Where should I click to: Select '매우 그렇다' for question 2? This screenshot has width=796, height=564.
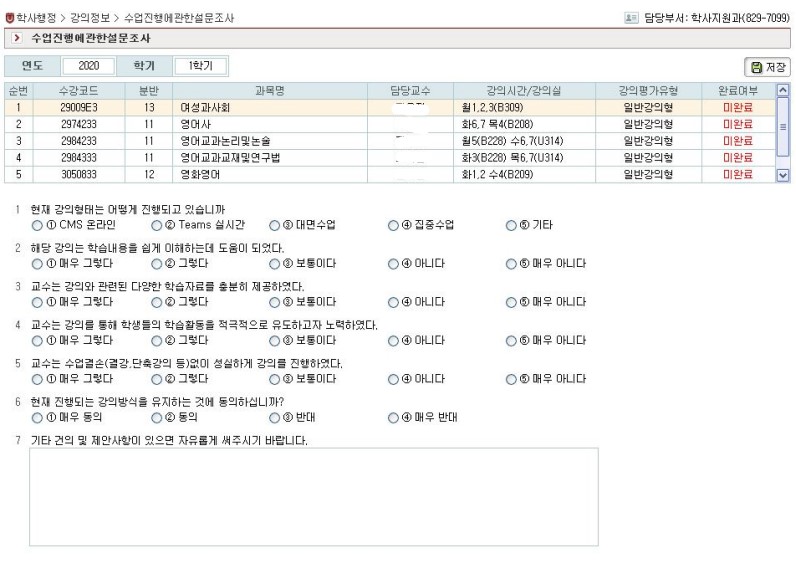click(37, 264)
